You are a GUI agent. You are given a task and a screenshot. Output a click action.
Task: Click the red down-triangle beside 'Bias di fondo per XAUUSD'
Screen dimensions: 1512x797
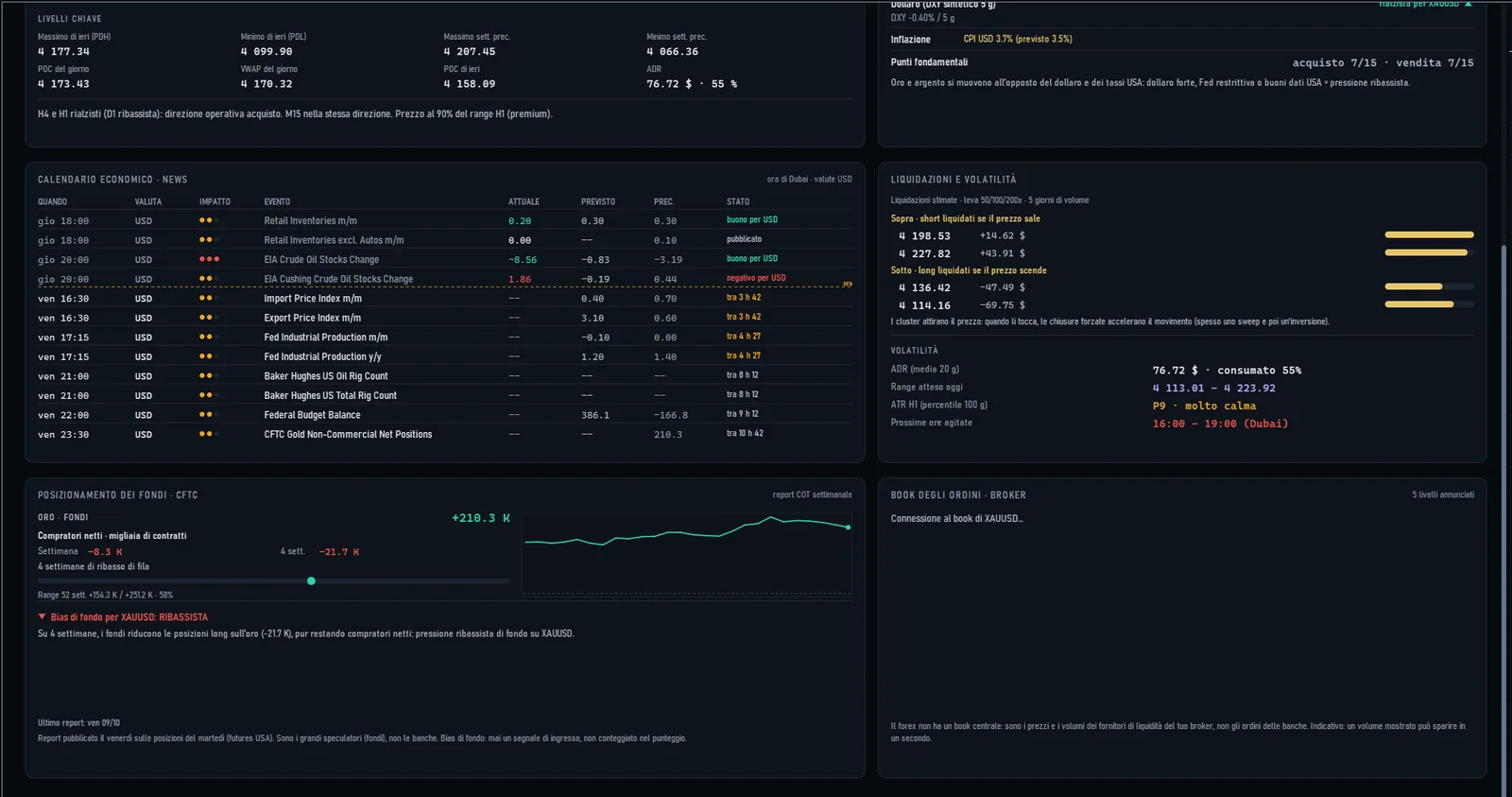pos(42,616)
